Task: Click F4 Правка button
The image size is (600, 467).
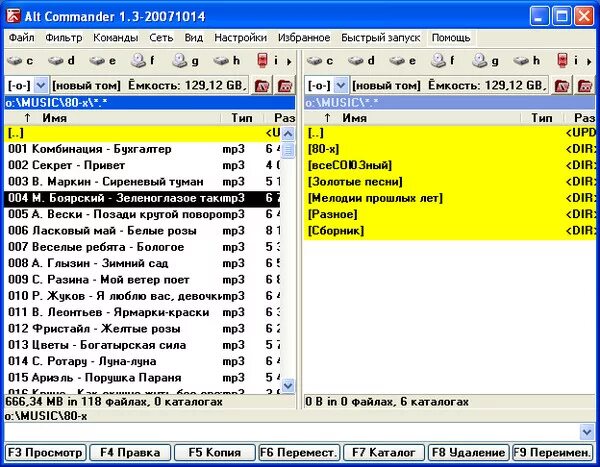Action: [x=130, y=452]
